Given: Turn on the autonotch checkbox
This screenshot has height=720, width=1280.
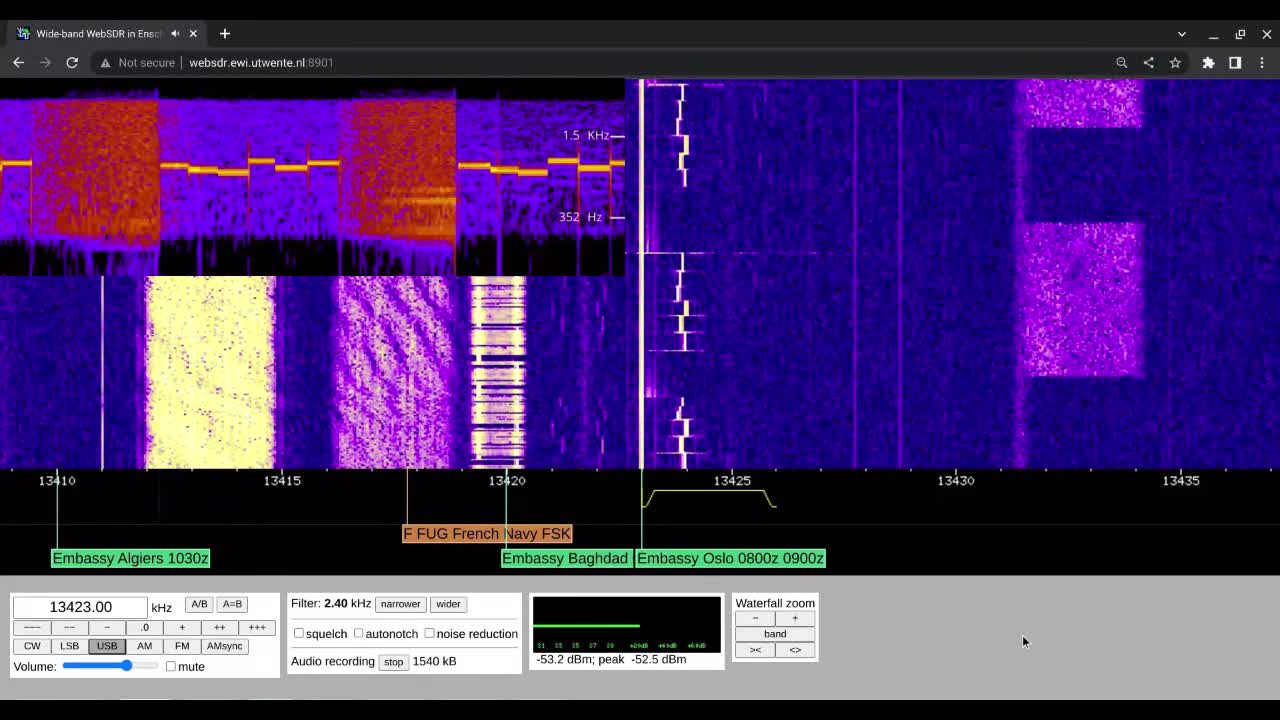Looking at the screenshot, I should (x=359, y=633).
